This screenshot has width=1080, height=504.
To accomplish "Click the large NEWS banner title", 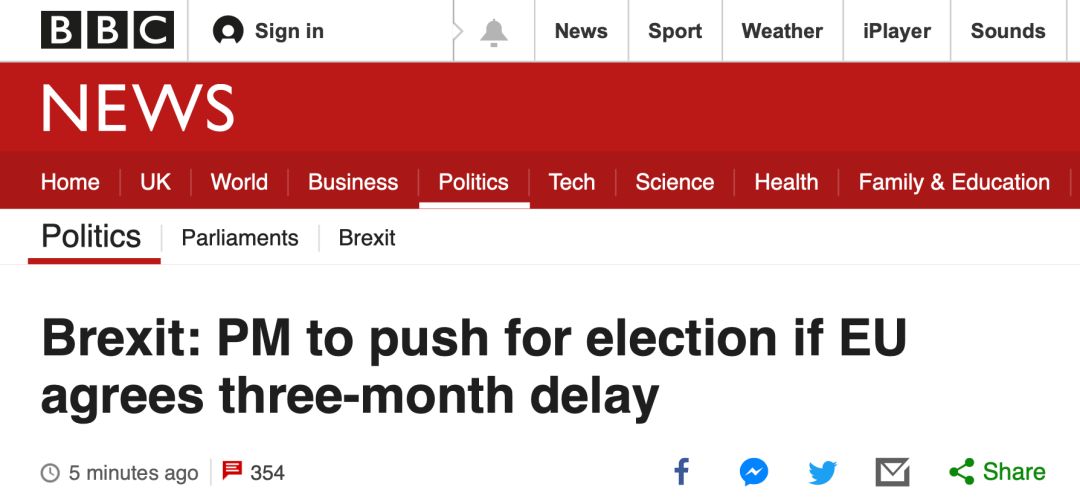I will 138,107.
